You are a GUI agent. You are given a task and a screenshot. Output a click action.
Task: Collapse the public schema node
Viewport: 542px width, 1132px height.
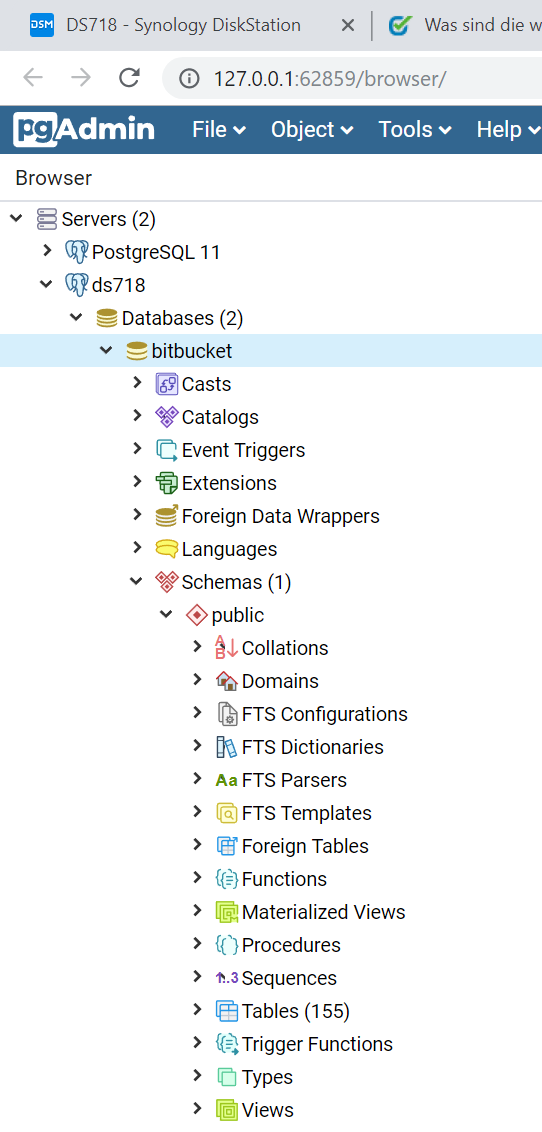tap(167, 614)
